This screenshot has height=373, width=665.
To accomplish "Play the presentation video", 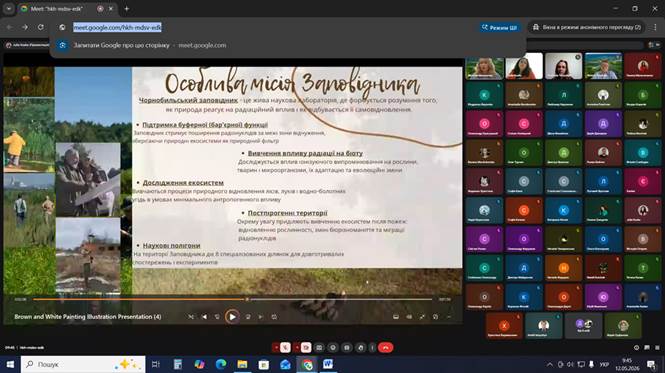I will tap(232, 317).
